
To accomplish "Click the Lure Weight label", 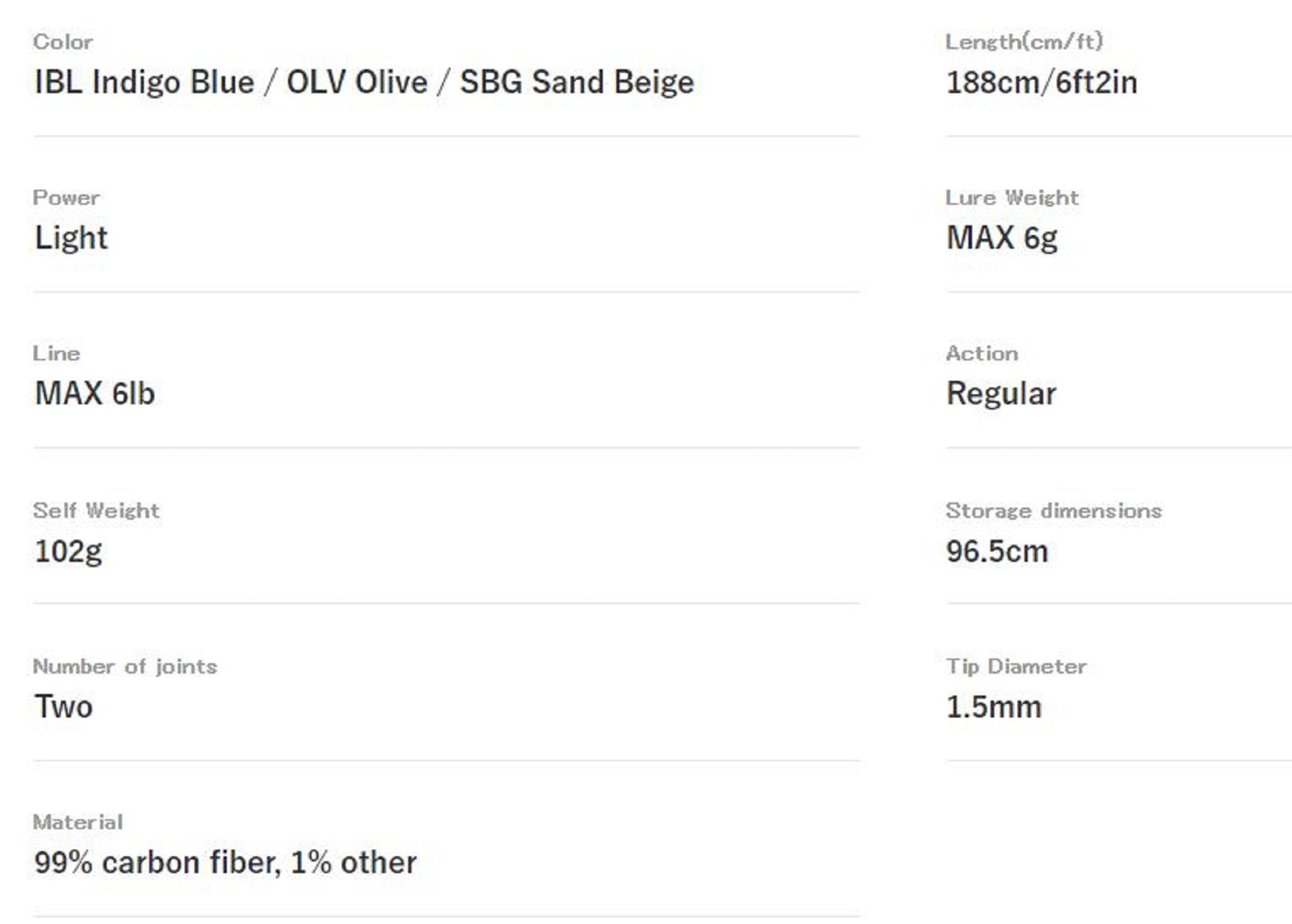I will (1012, 198).
